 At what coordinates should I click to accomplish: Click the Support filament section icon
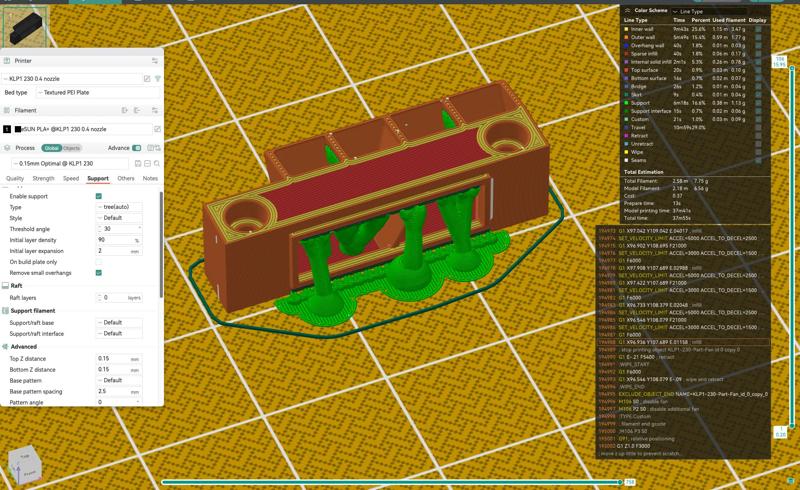[x=6, y=311]
